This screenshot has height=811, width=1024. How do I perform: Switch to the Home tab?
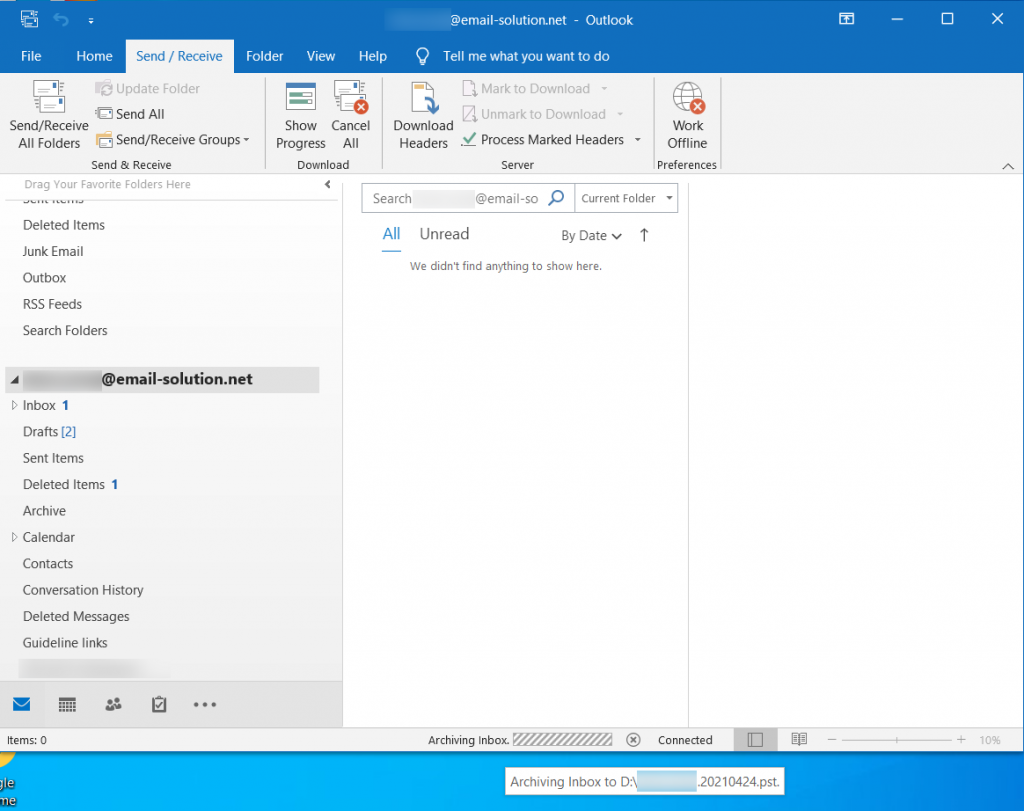(94, 56)
